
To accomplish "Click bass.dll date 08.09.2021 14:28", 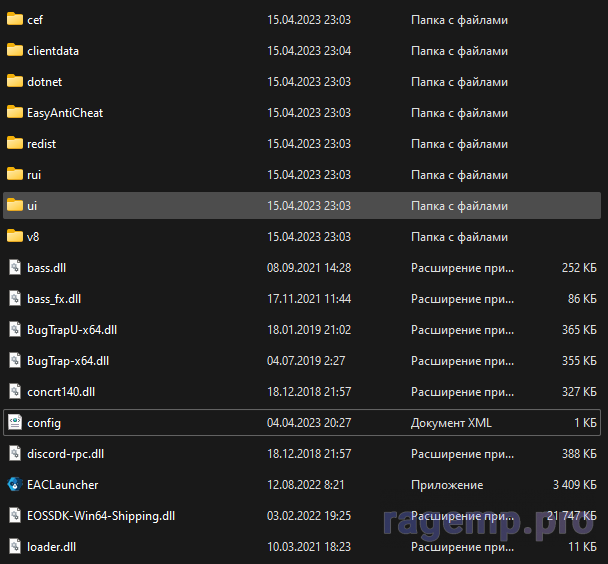I will [x=309, y=268].
